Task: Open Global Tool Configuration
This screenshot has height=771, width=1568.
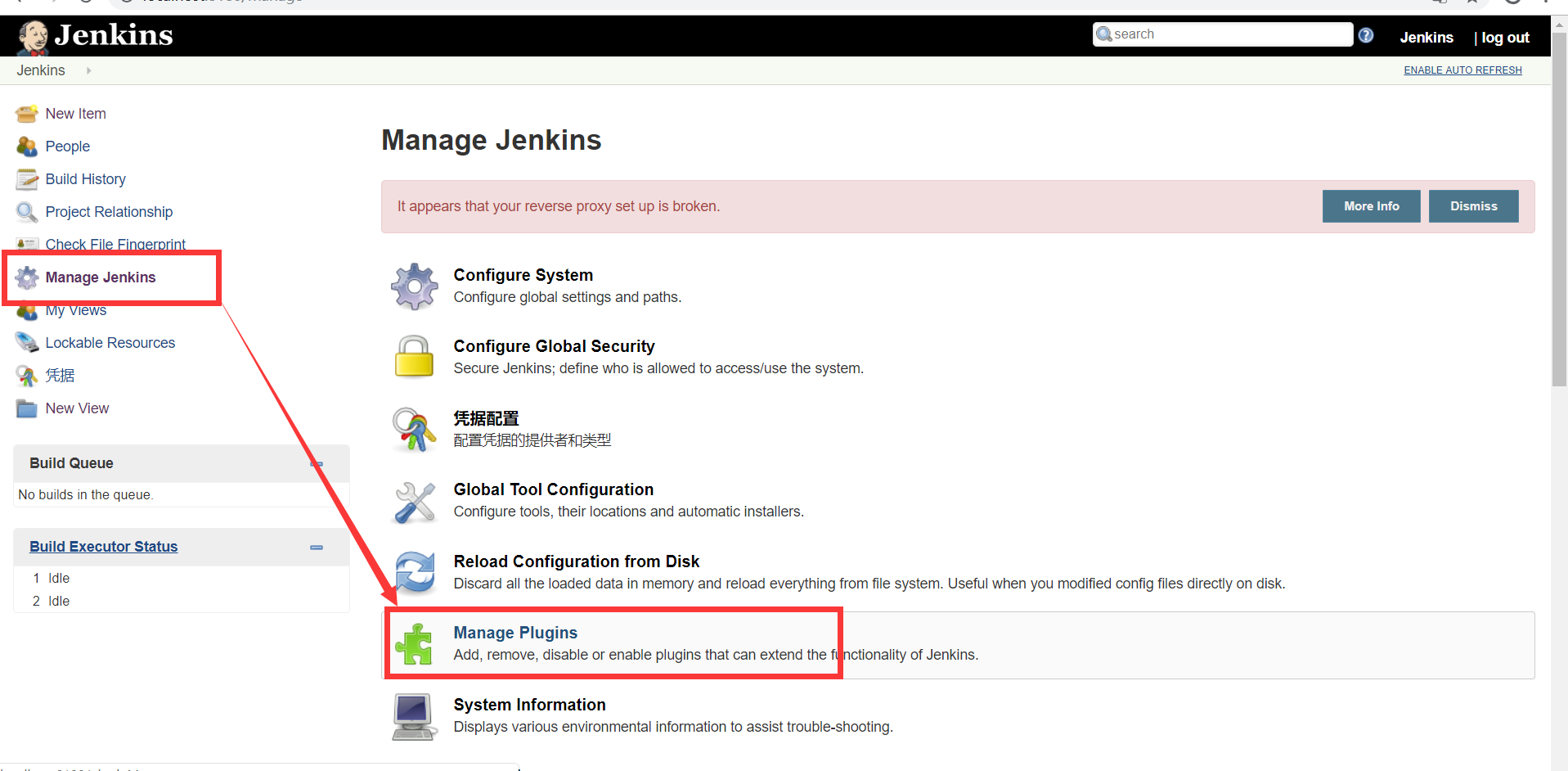Action: (x=554, y=489)
